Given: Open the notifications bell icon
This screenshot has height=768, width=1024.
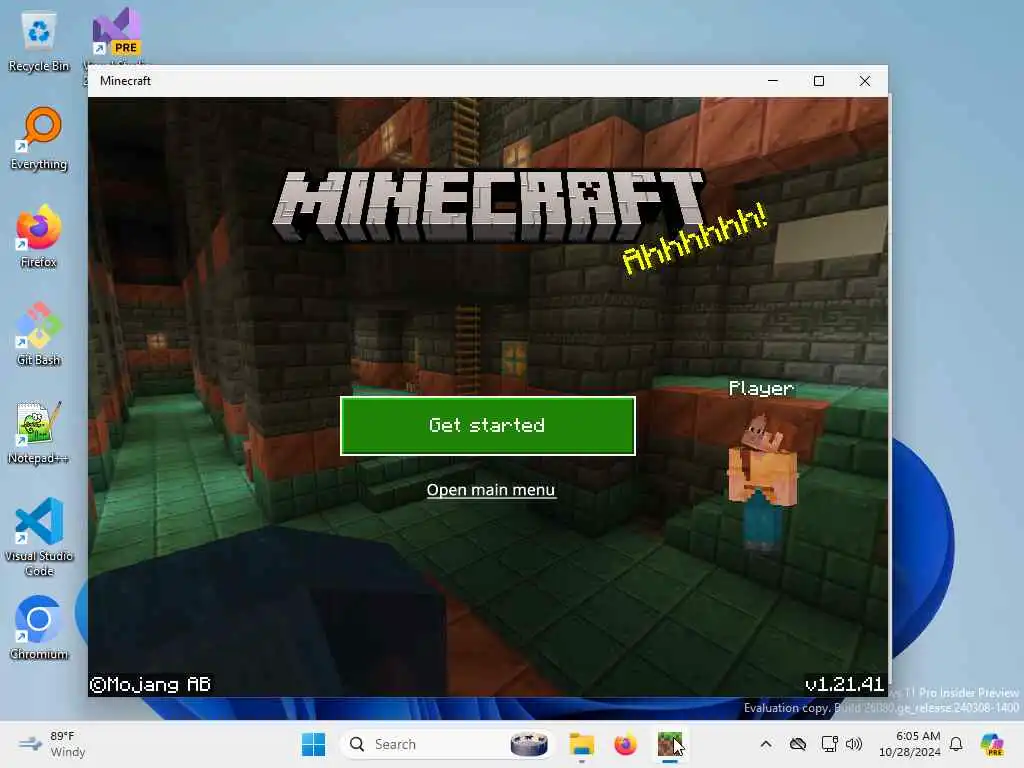Looking at the screenshot, I should click(x=956, y=744).
